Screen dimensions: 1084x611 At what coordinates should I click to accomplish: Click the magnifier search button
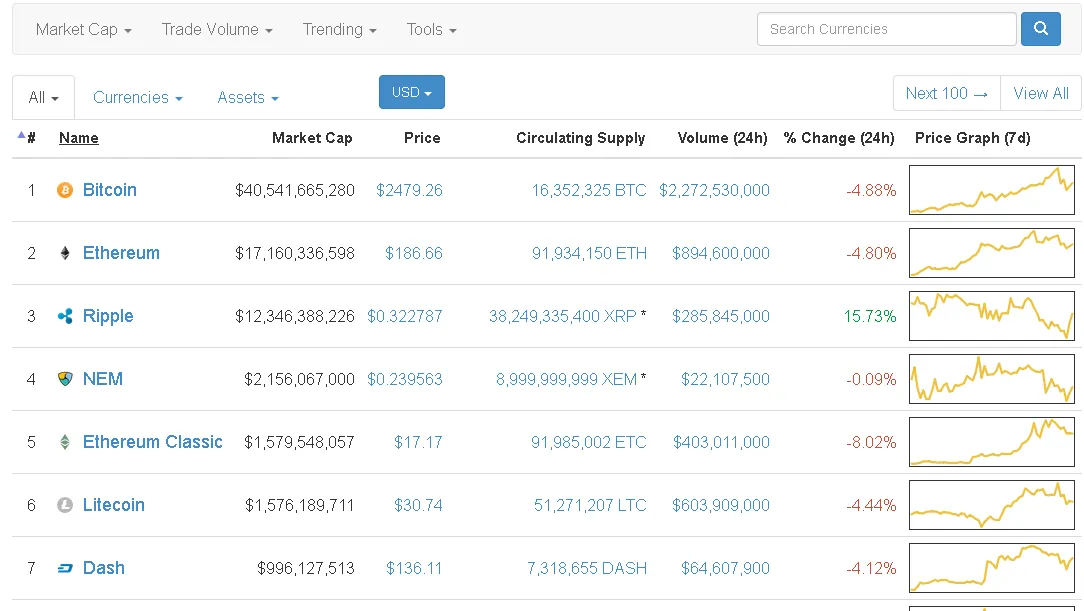click(x=1040, y=29)
